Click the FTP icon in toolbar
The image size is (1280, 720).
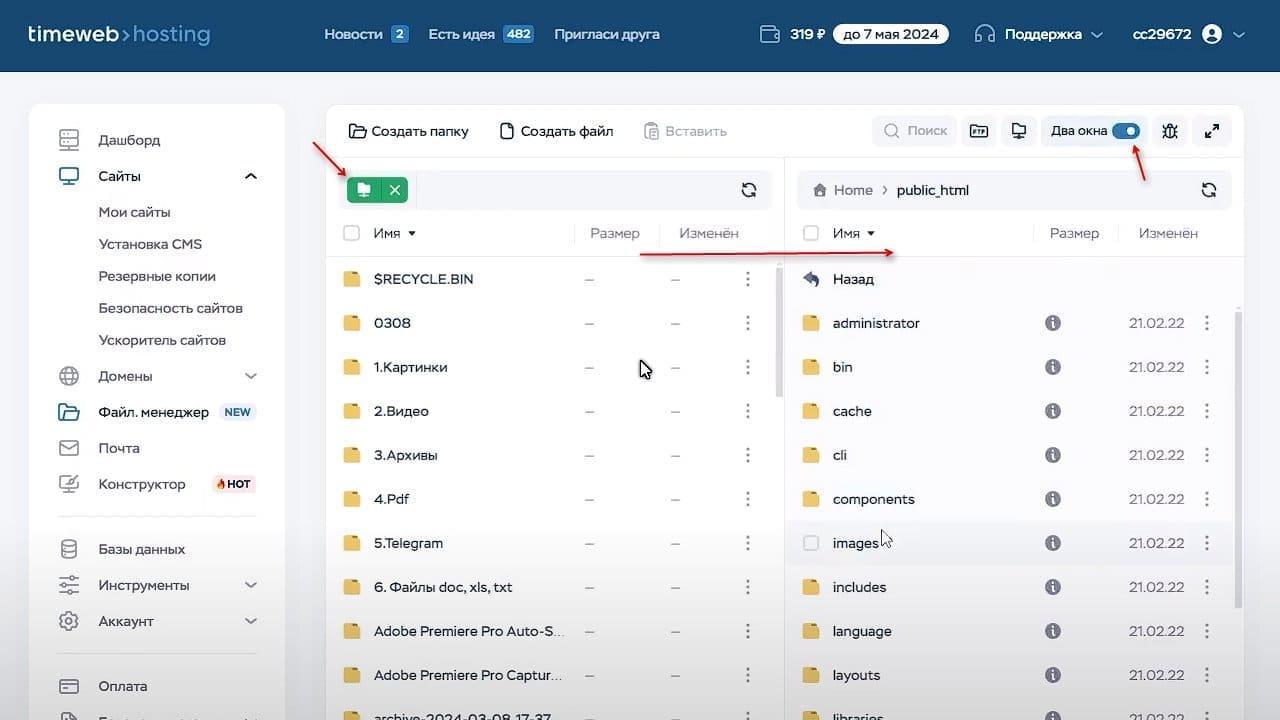(979, 131)
